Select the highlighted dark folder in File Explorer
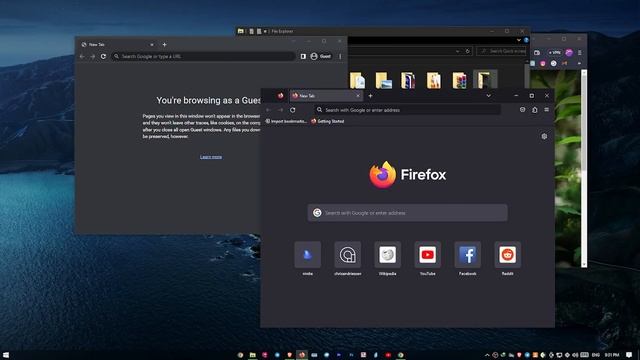Screen dimensions: 640x360 coord(485,79)
